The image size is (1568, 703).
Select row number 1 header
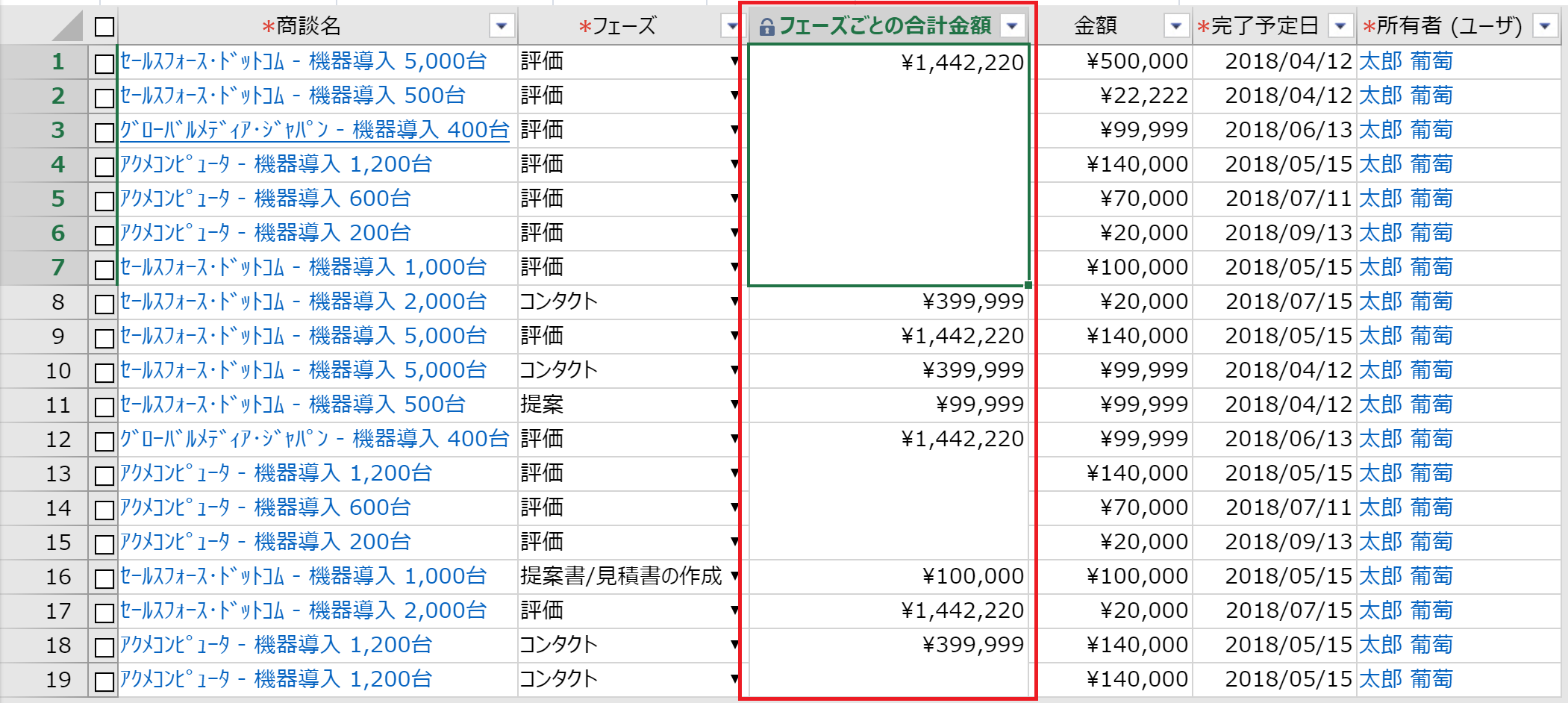[45, 62]
